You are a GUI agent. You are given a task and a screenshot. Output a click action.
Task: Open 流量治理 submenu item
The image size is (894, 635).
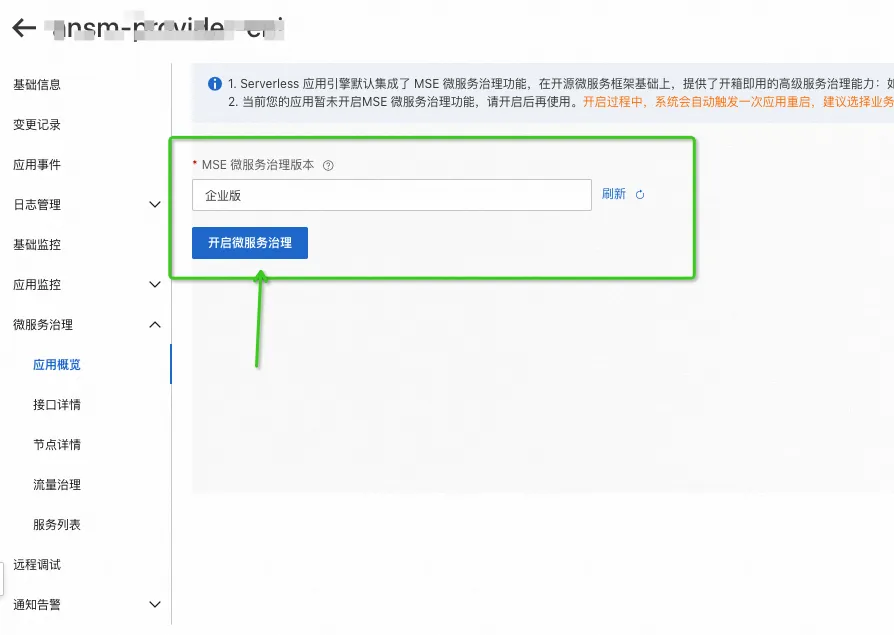point(57,485)
